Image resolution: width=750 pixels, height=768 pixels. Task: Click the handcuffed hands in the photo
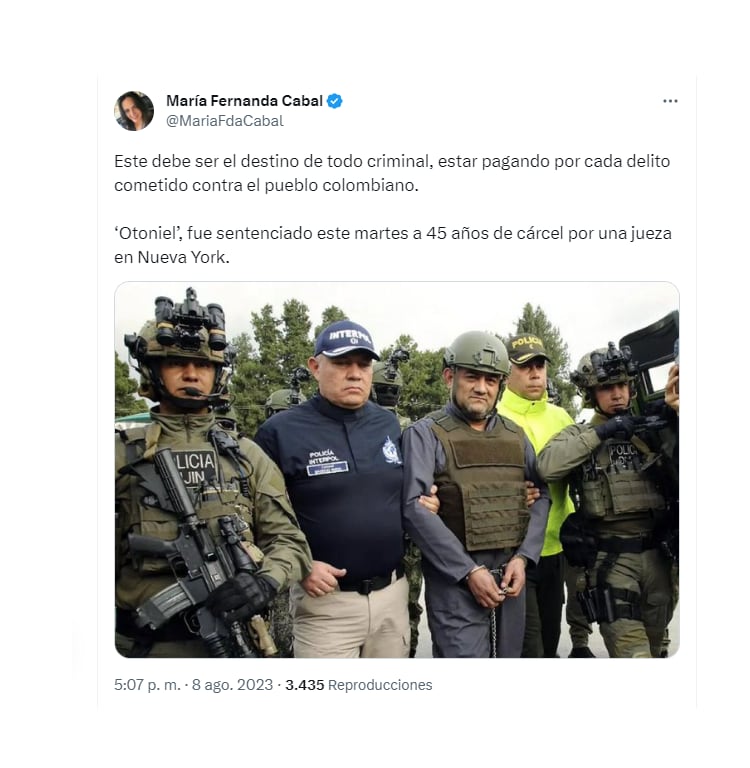pyautogui.click(x=495, y=580)
